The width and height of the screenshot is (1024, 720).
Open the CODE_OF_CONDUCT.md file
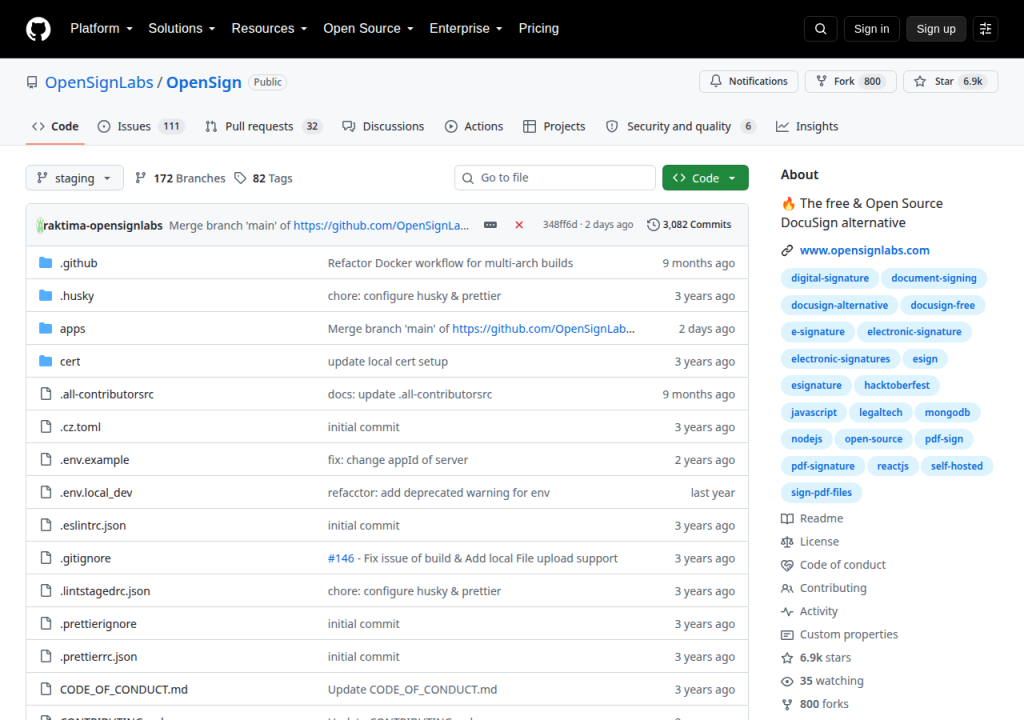[x=123, y=689]
